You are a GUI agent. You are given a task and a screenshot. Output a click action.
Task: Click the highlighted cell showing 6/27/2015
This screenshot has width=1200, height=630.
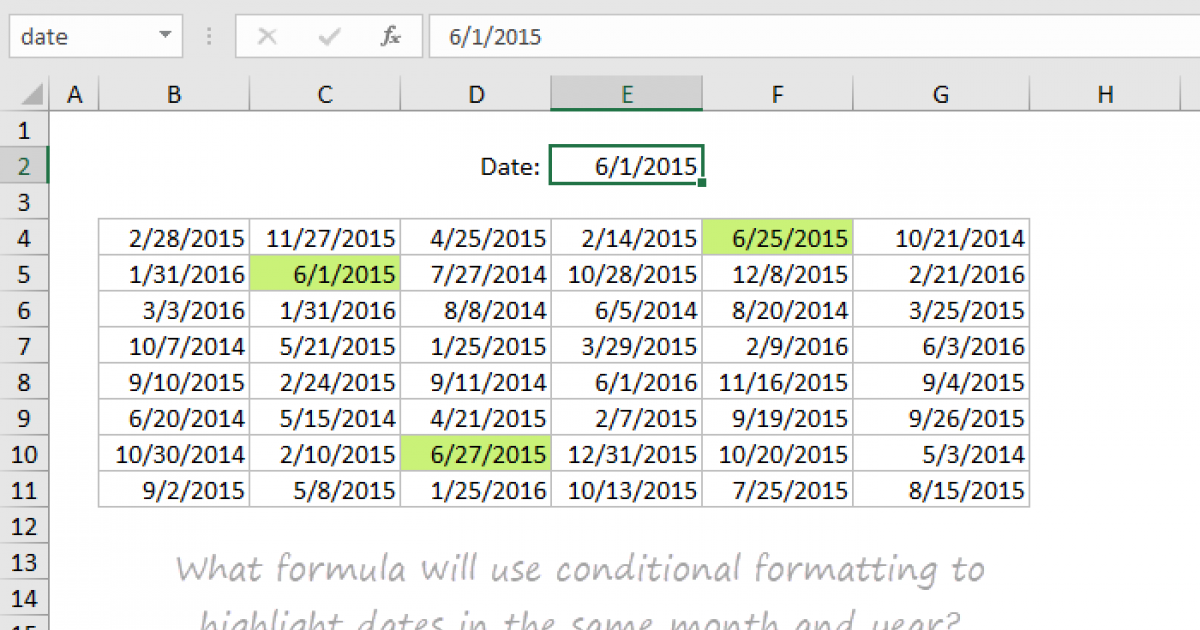475,453
